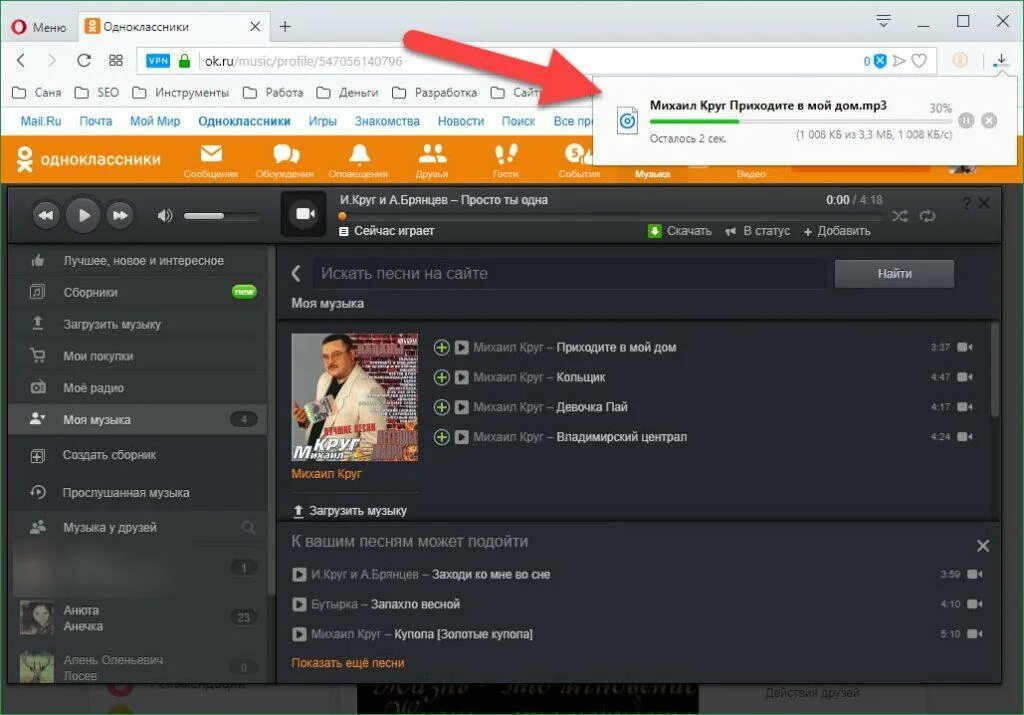This screenshot has height=715, width=1024.
Task: Skip to the next track
Action: point(120,215)
